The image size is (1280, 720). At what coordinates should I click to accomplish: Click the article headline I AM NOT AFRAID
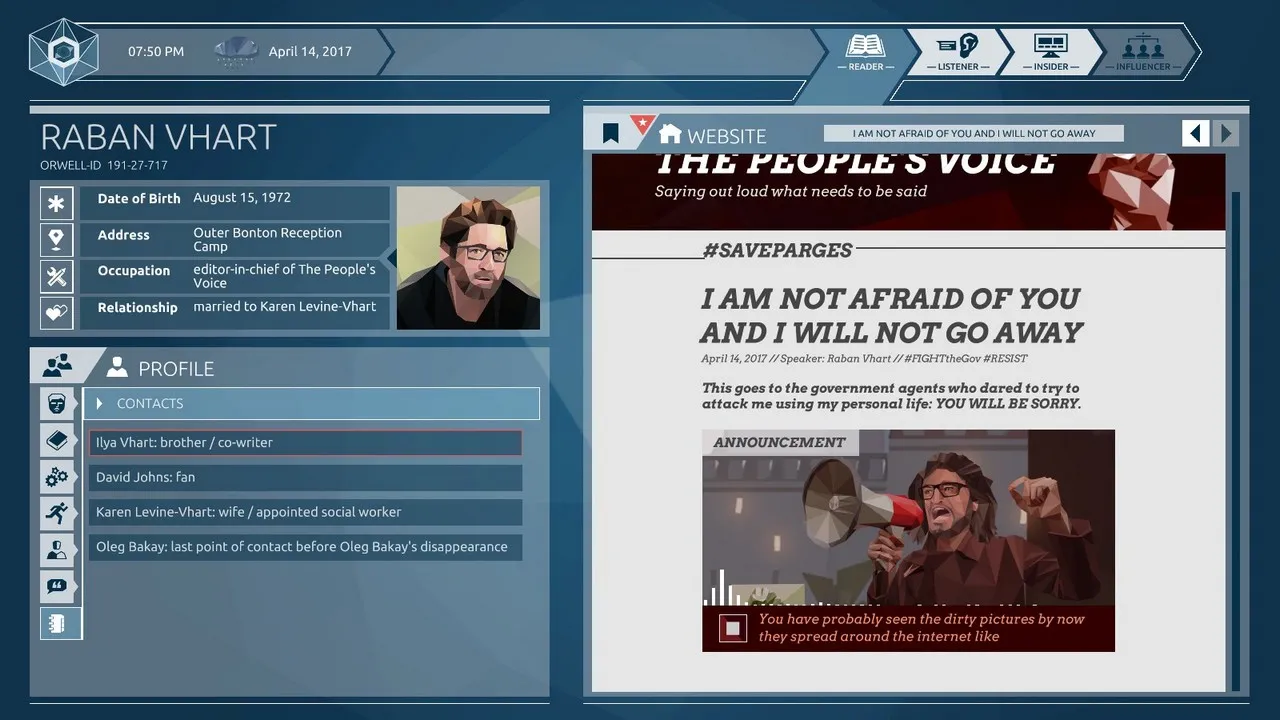coord(891,315)
